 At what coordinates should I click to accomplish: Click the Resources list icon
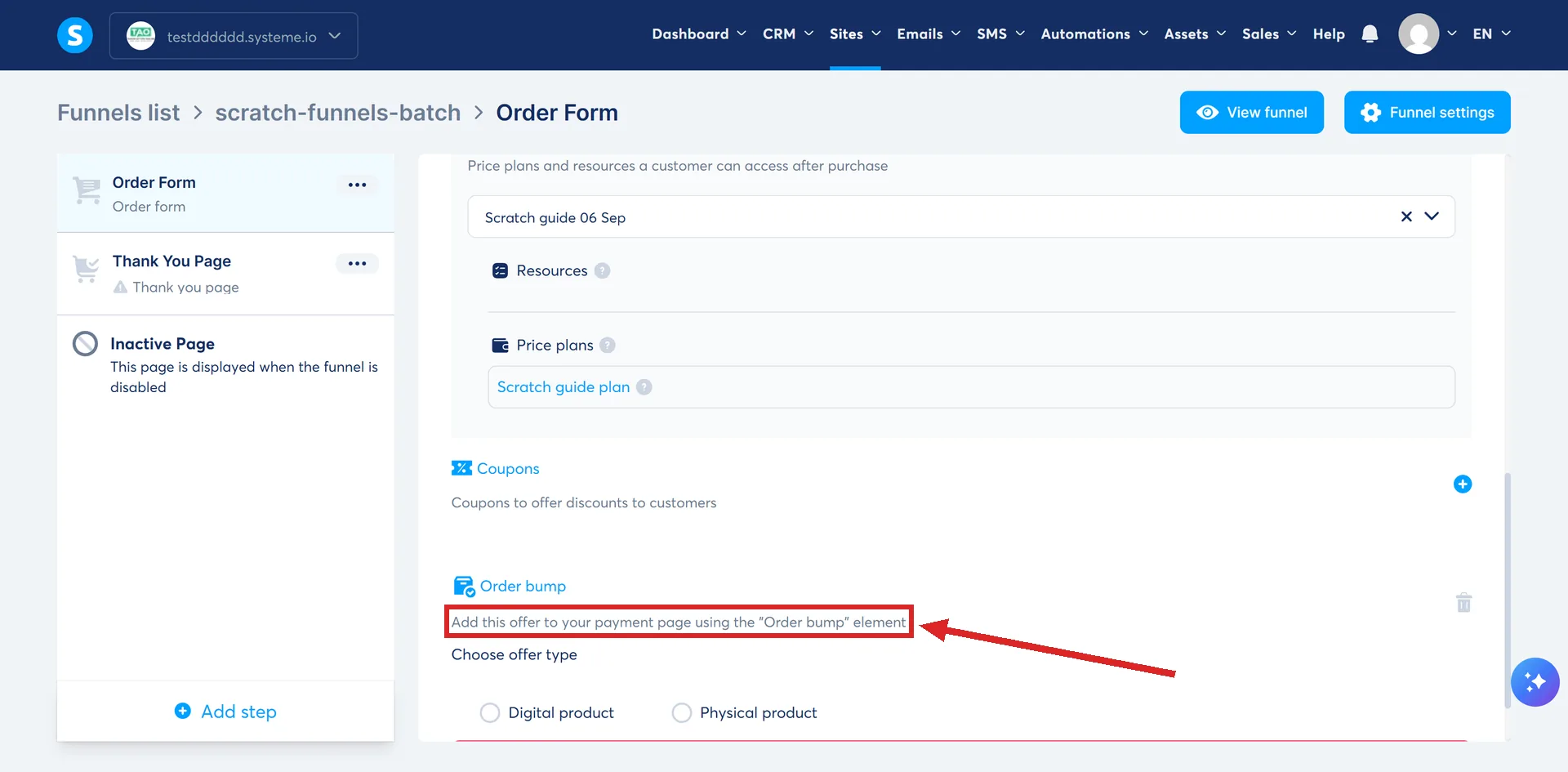point(500,270)
